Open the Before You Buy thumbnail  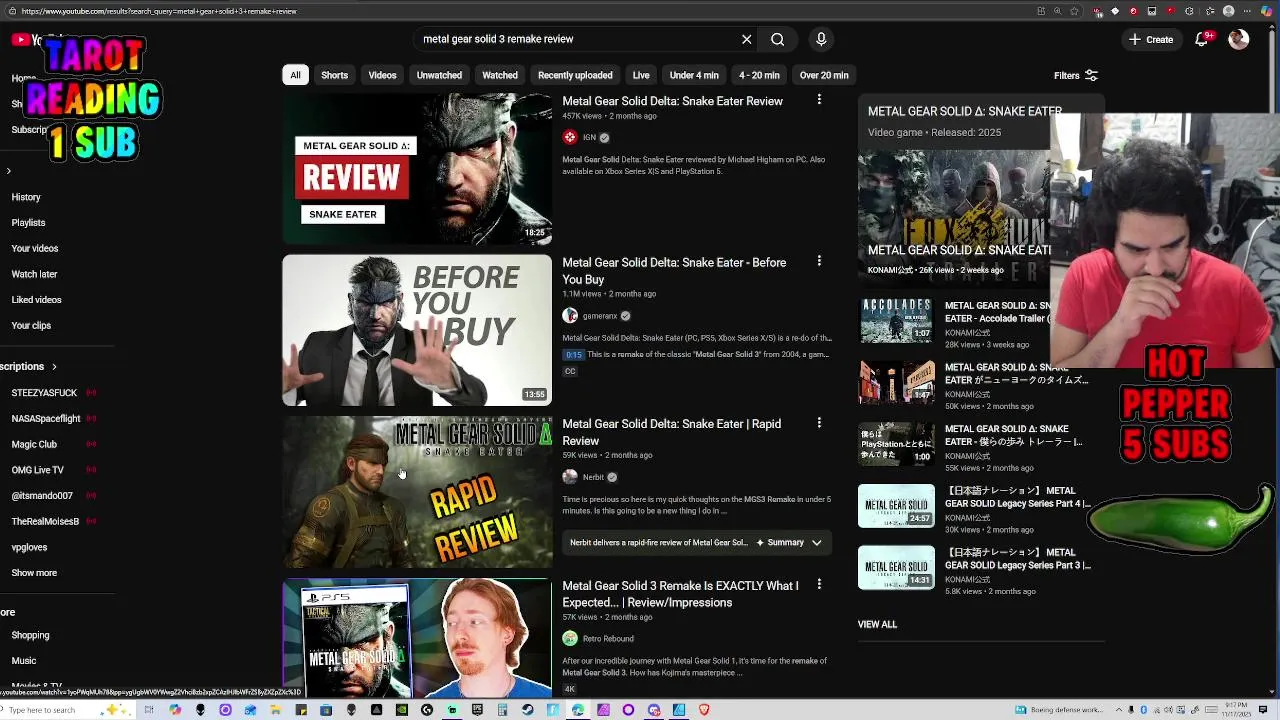[x=417, y=330]
